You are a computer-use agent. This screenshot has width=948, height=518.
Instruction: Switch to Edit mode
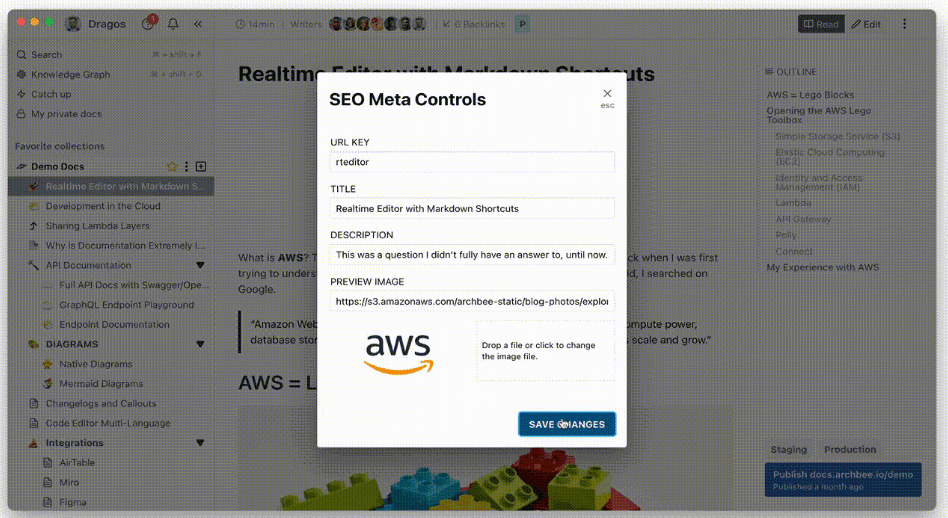pos(866,24)
